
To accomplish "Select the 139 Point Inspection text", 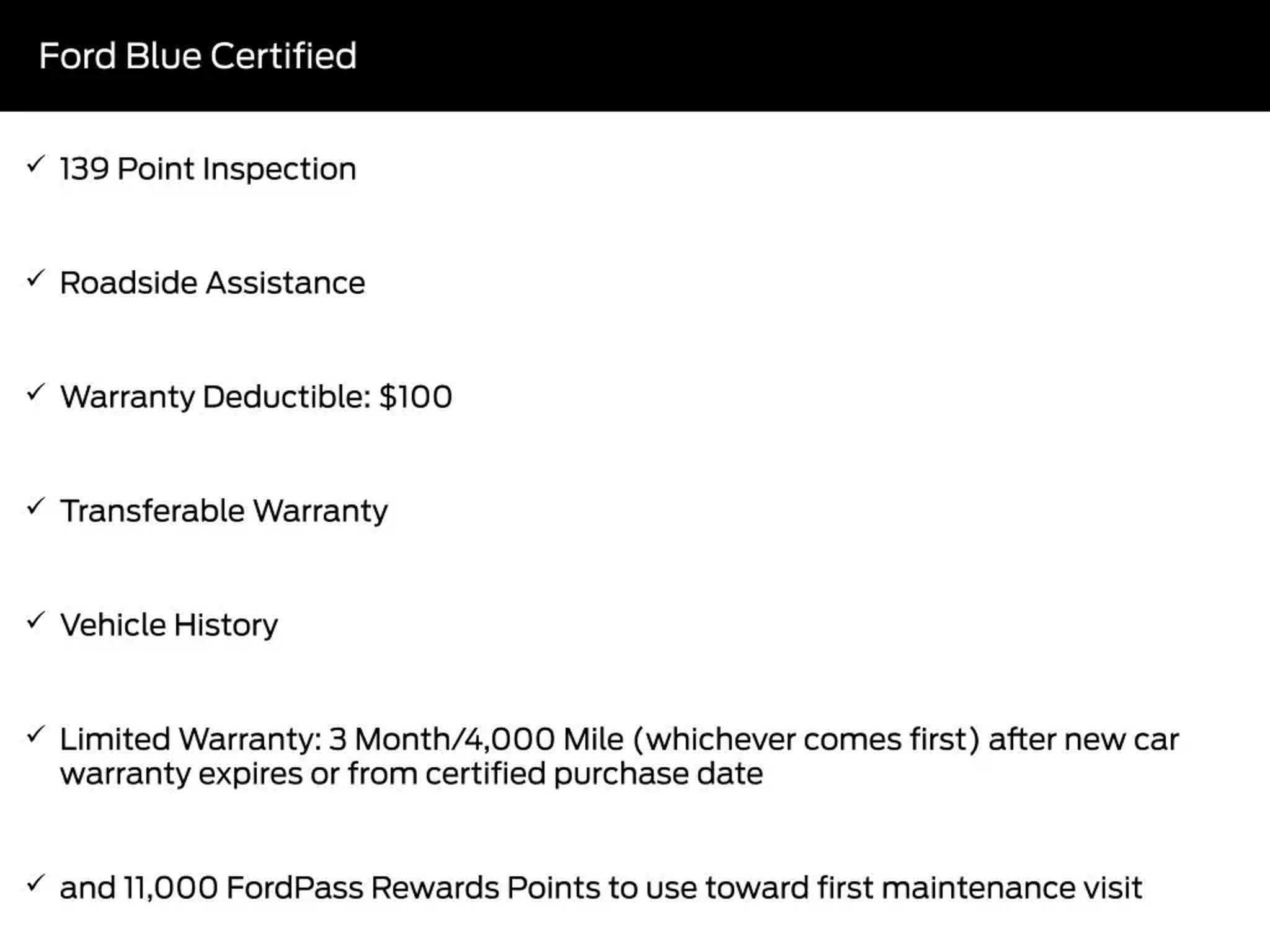I will pyautogui.click(x=208, y=169).
